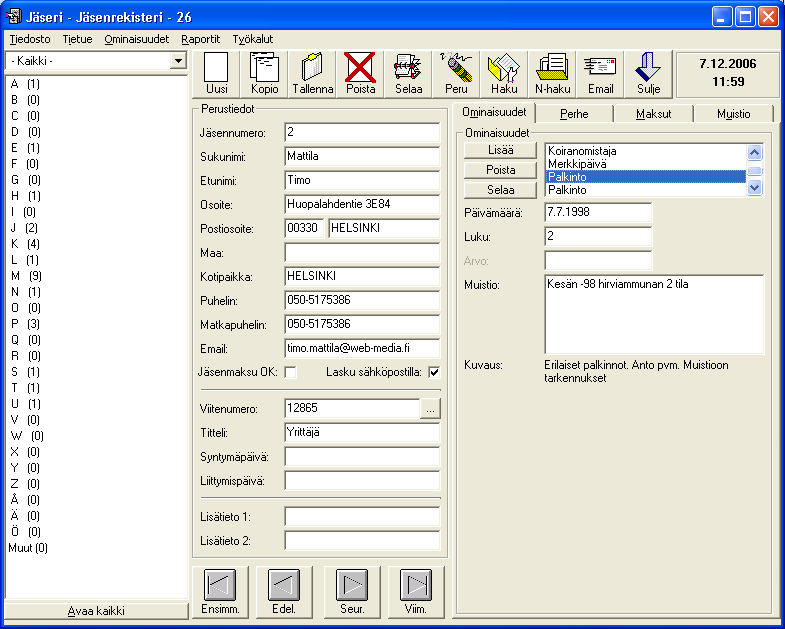The width and height of the screenshot is (785, 629).
Task: Click the Etunimi field with Timo
Action: 362,180
